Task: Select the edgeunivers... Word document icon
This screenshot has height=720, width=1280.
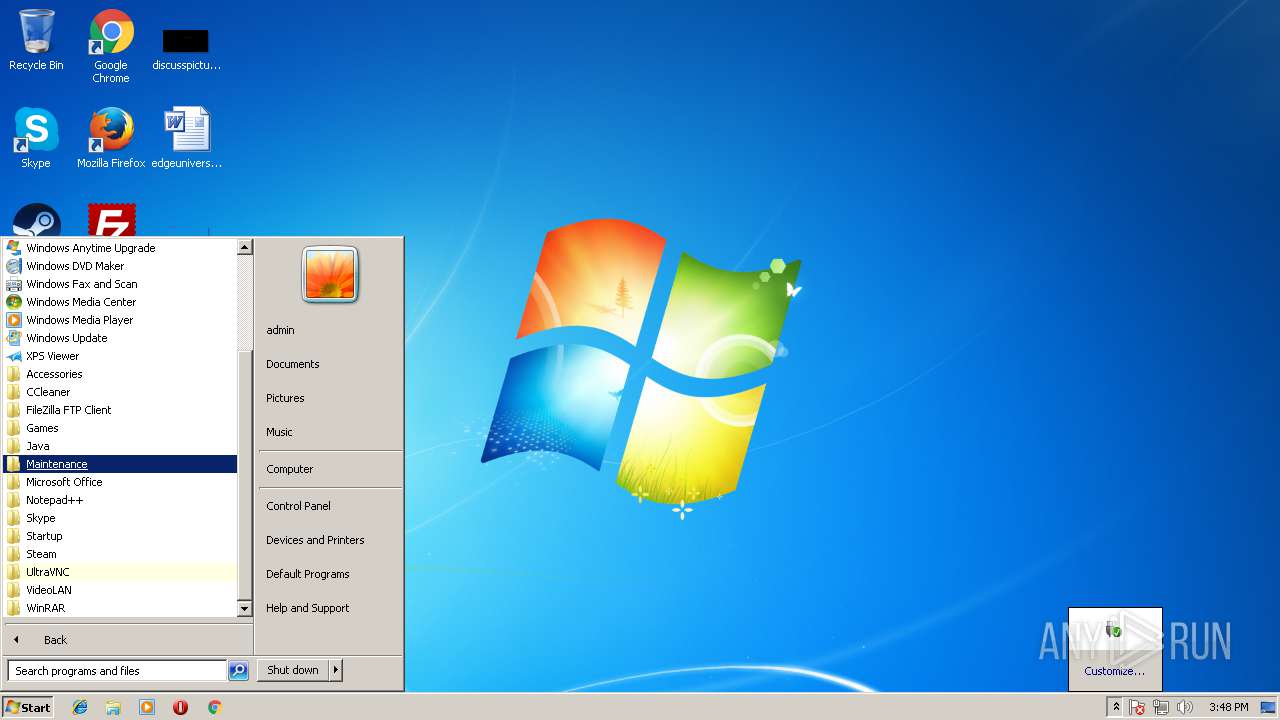Action: pos(187,138)
